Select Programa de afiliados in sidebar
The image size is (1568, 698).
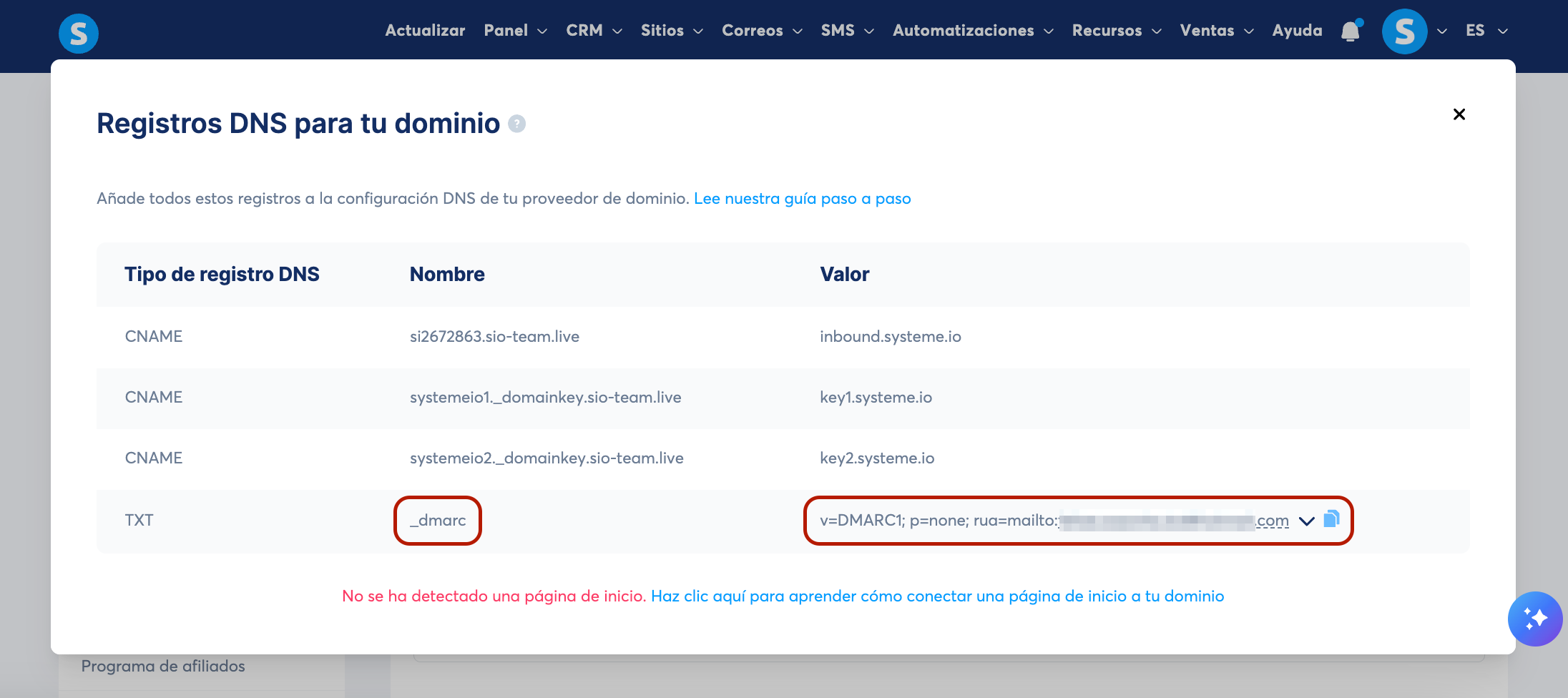click(x=163, y=667)
